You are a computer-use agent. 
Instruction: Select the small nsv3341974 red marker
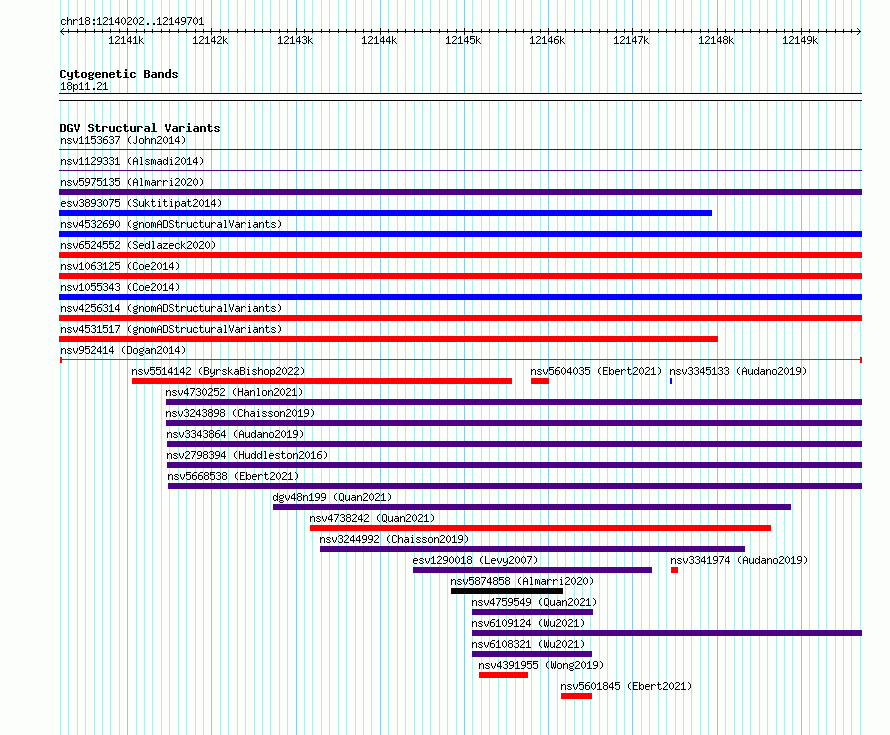[674, 570]
